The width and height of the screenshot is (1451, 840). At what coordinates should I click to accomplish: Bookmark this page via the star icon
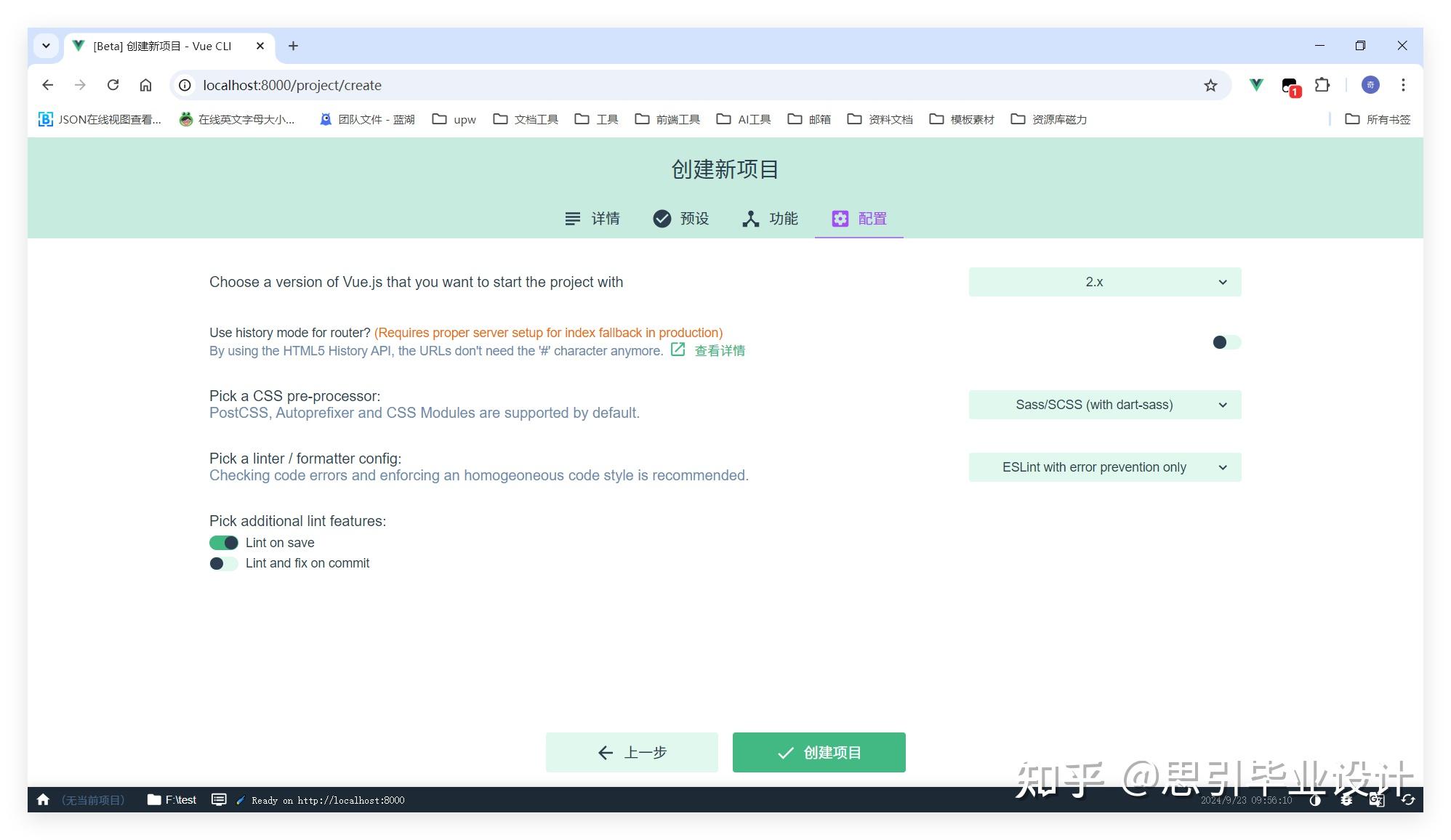(x=1210, y=85)
